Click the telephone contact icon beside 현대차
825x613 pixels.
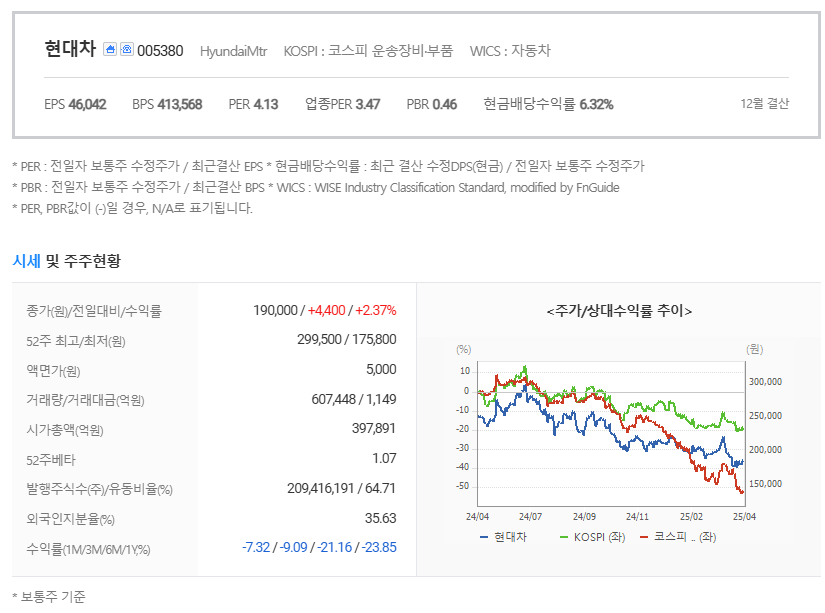(x=127, y=49)
